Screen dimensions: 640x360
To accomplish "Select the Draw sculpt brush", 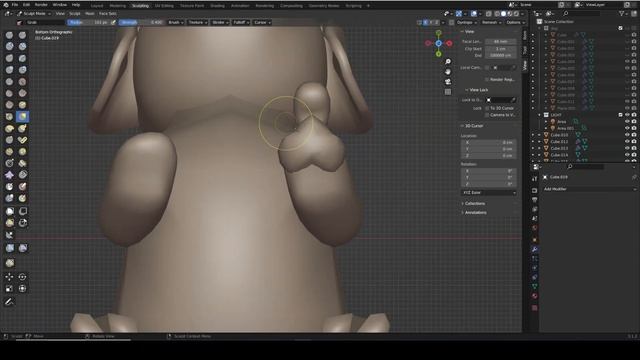I will 9,35.
